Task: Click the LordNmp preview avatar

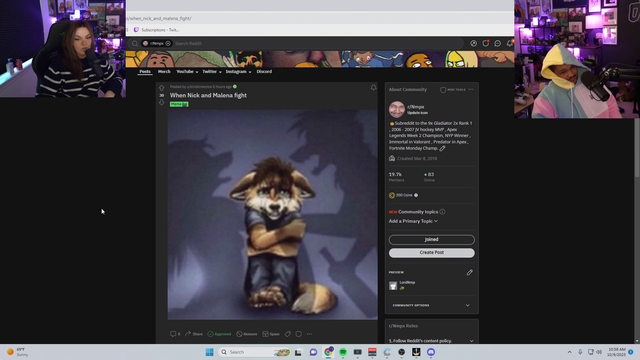Action: tap(393, 285)
